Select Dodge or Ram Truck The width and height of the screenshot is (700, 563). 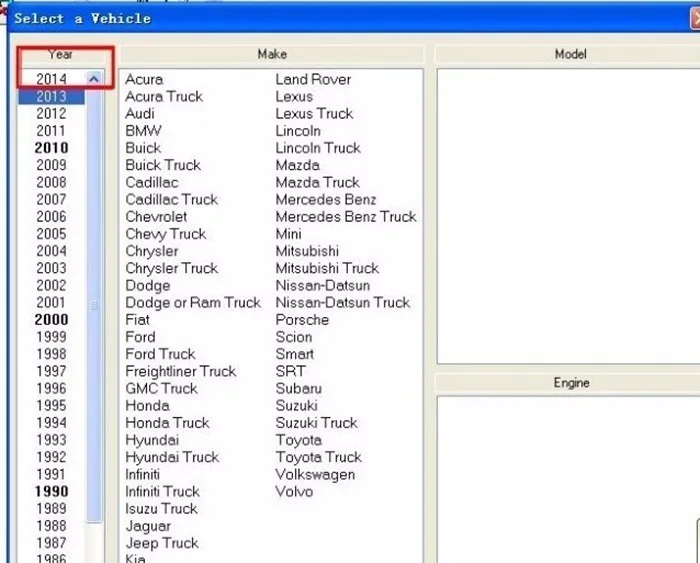click(x=193, y=302)
